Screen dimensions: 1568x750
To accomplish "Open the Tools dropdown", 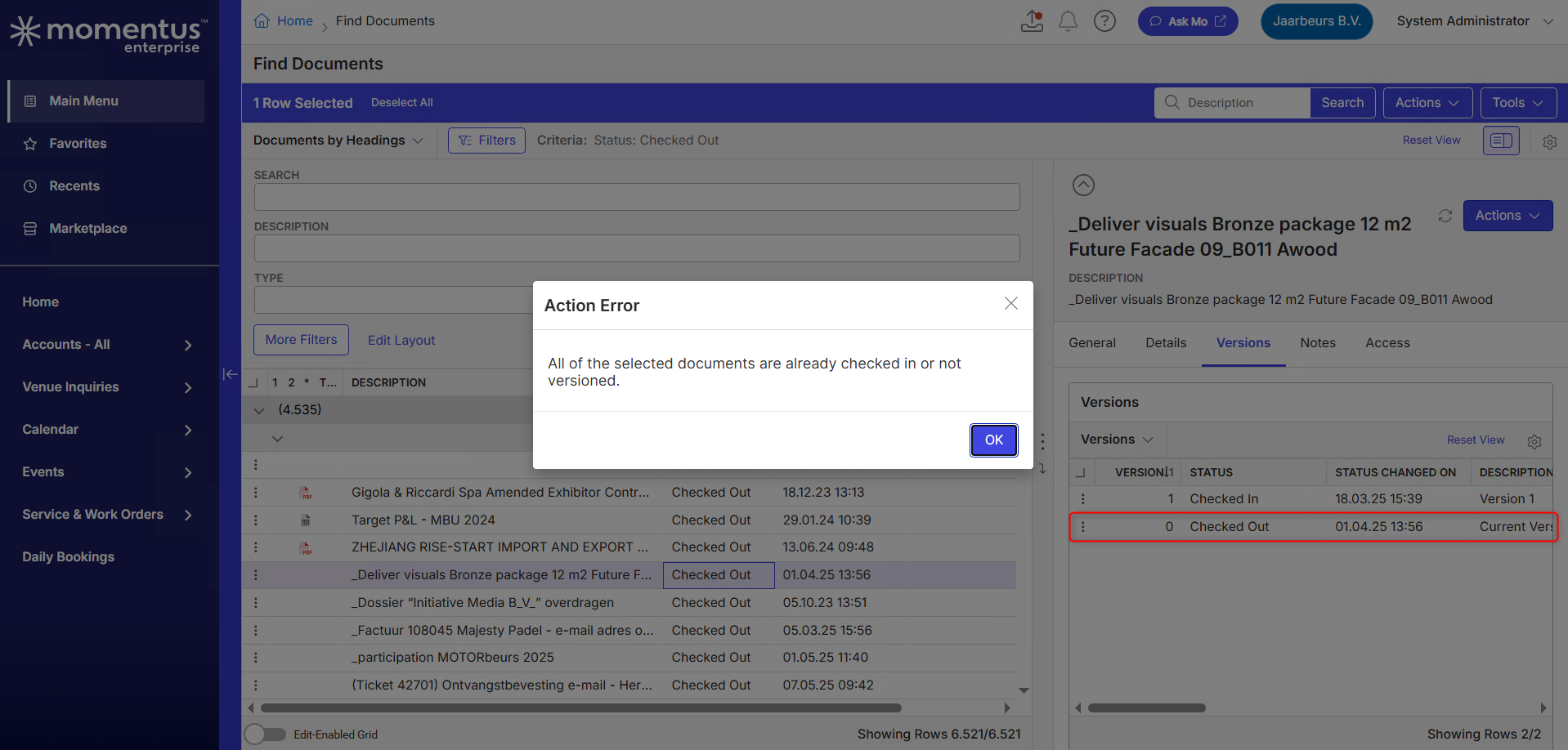I will (x=1518, y=103).
